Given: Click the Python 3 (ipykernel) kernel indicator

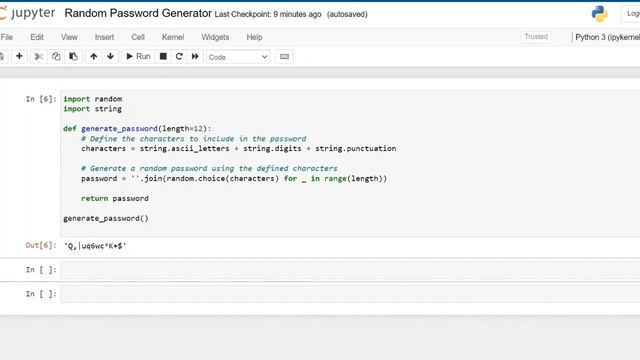Looking at the screenshot, I should click(607, 37).
